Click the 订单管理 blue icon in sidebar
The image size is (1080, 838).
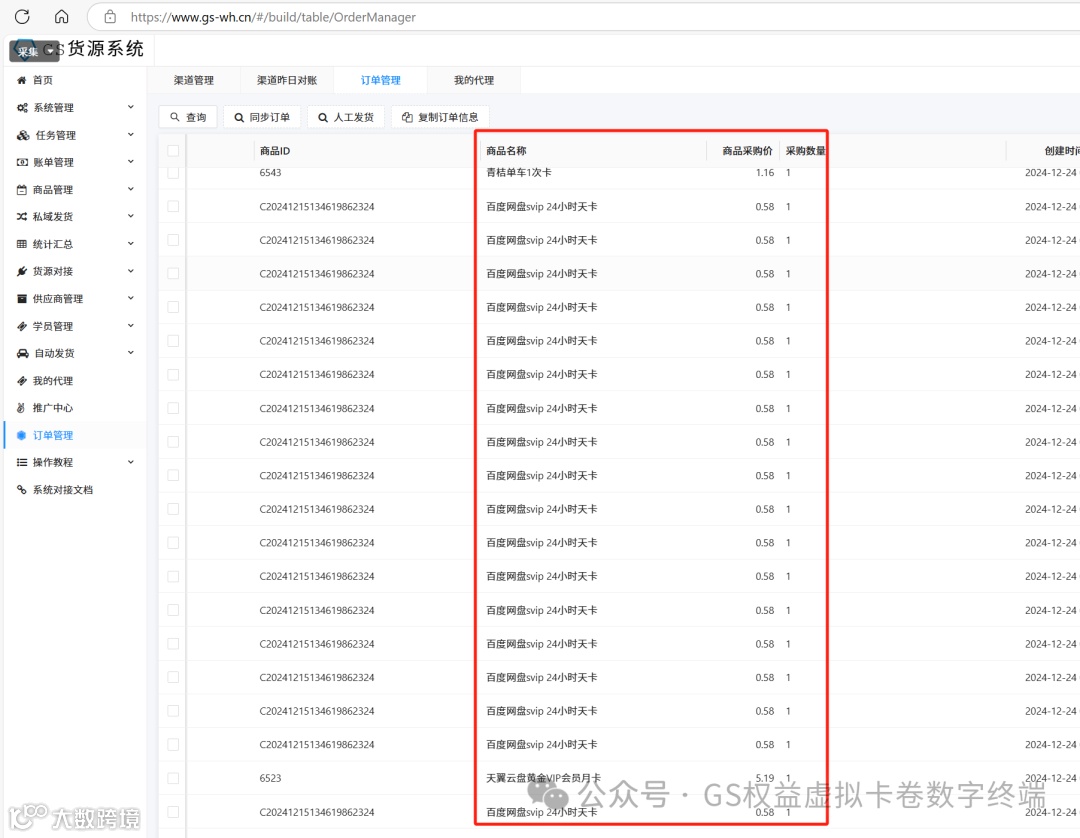click(21, 435)
